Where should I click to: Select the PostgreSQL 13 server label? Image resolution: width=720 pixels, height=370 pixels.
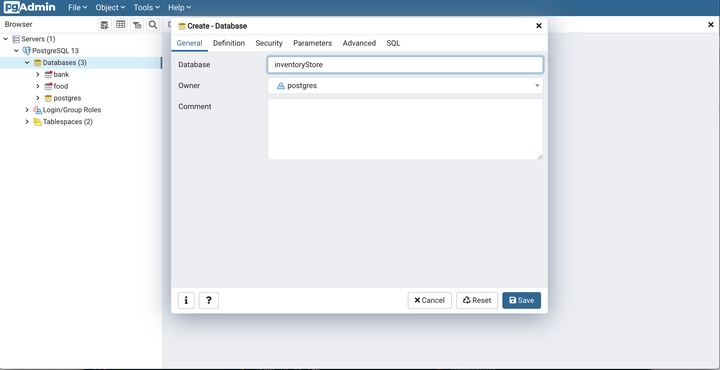55,50
